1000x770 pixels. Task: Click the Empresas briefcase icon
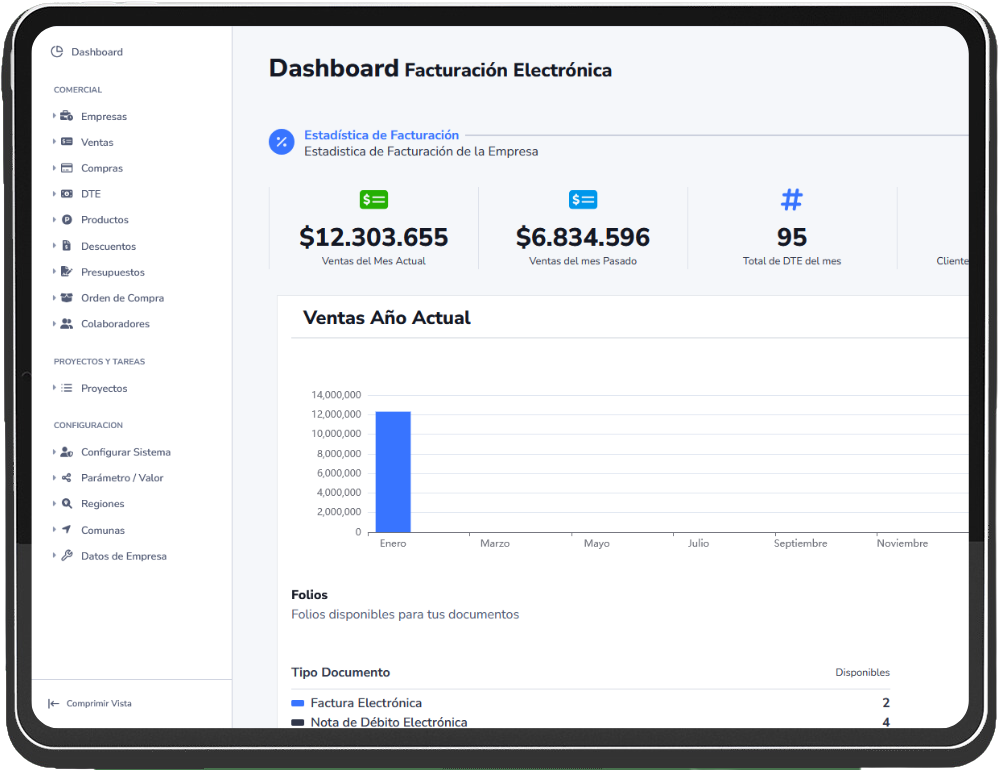click(x=66, y=116)
